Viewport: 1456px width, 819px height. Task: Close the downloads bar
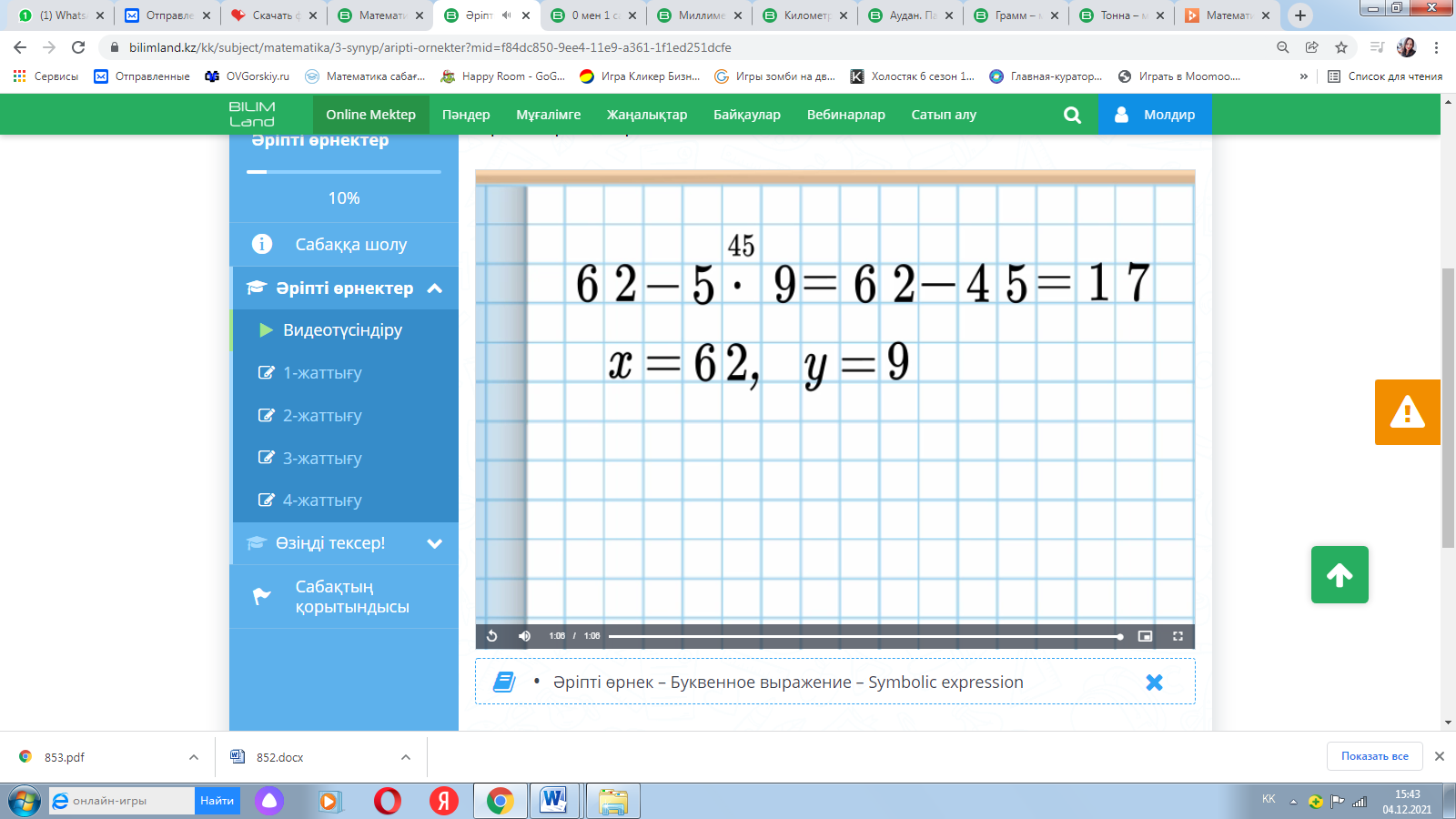point(1440,756)
